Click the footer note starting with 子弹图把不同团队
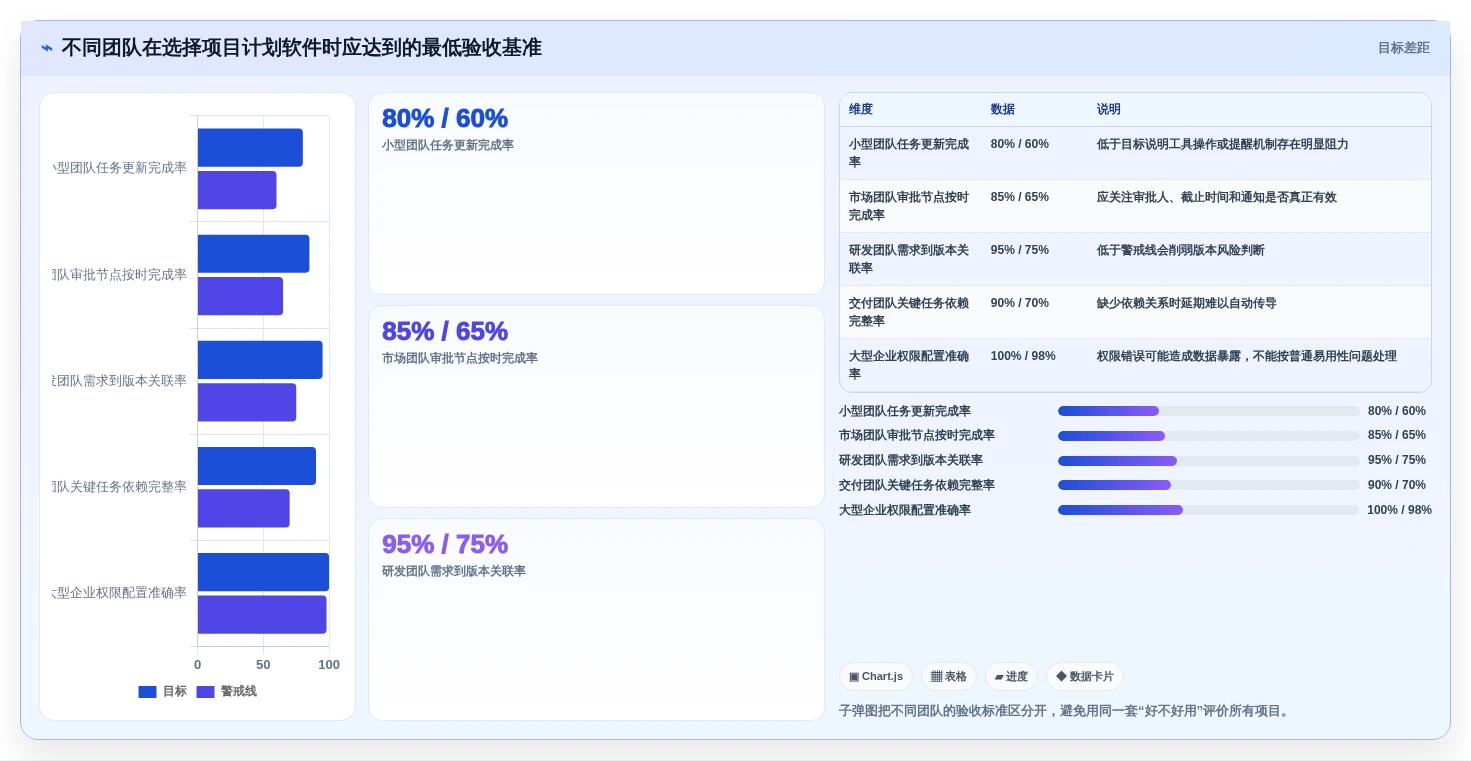 coord(1066,711)
